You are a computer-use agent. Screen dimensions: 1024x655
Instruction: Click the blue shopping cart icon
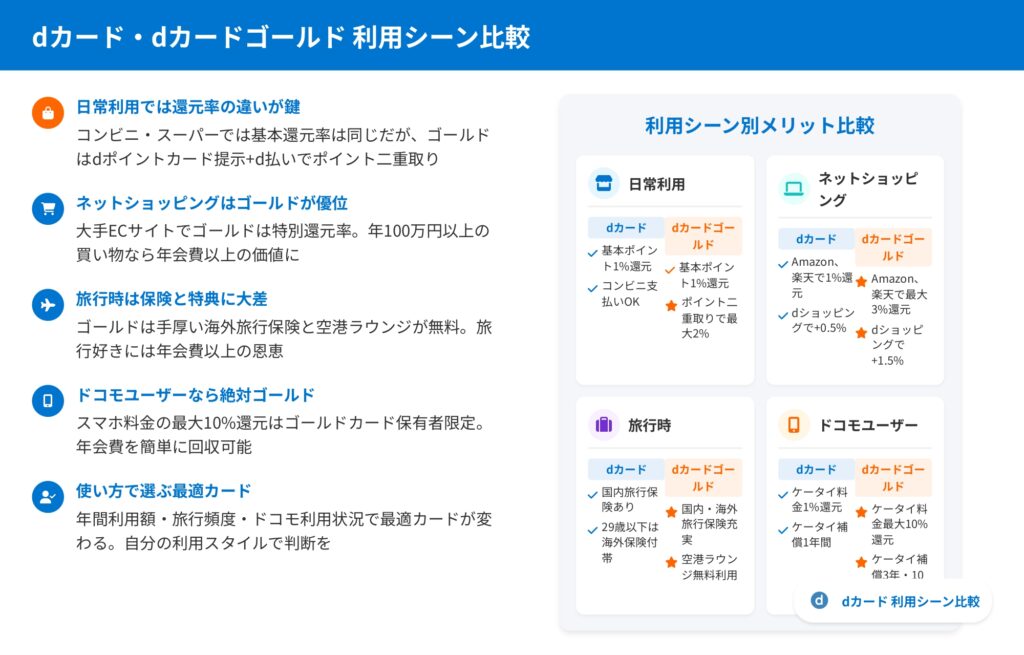(x=47, y=208)
